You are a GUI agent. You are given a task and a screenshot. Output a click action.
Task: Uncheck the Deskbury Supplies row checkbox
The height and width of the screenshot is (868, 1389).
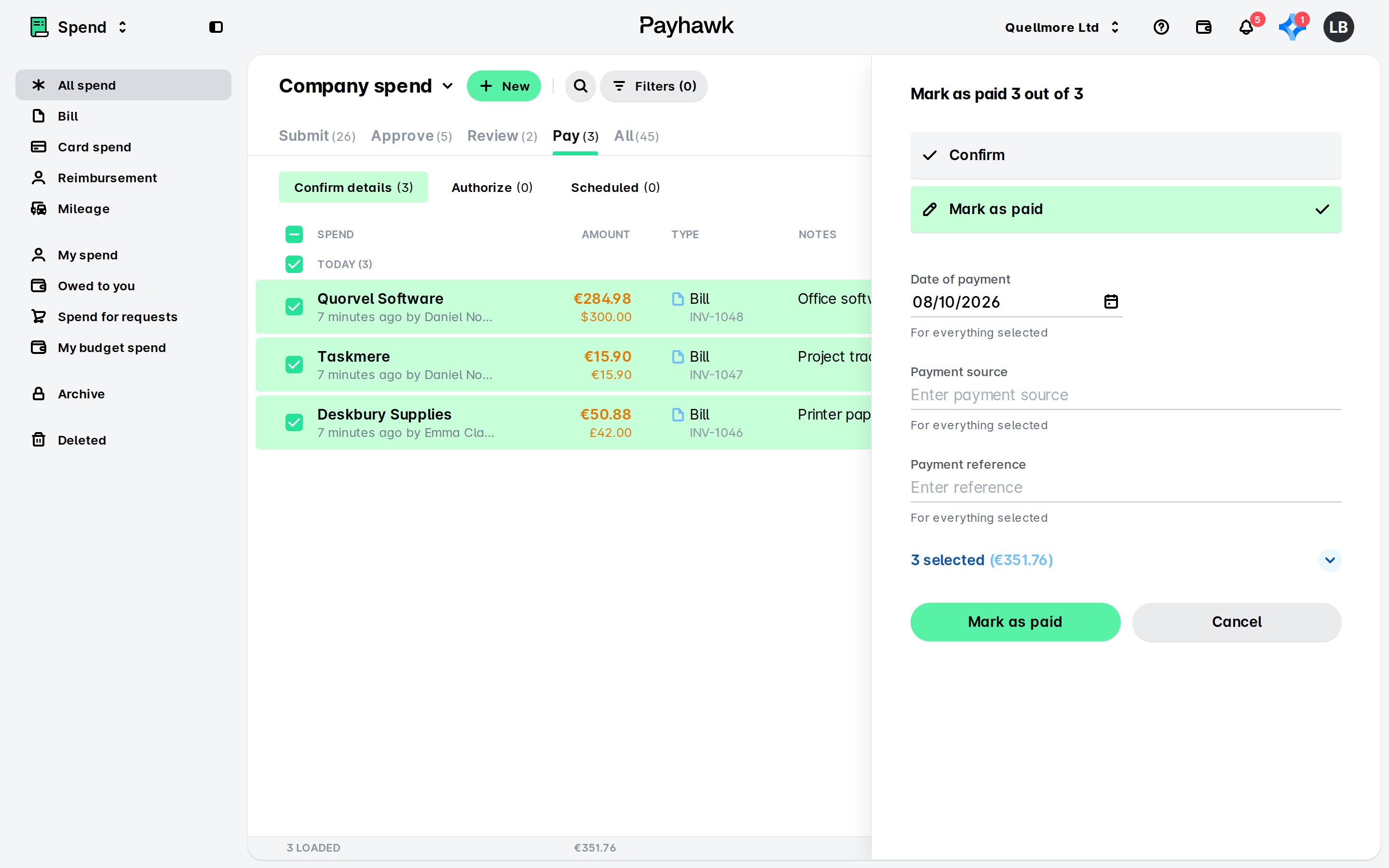coord(294,422)
